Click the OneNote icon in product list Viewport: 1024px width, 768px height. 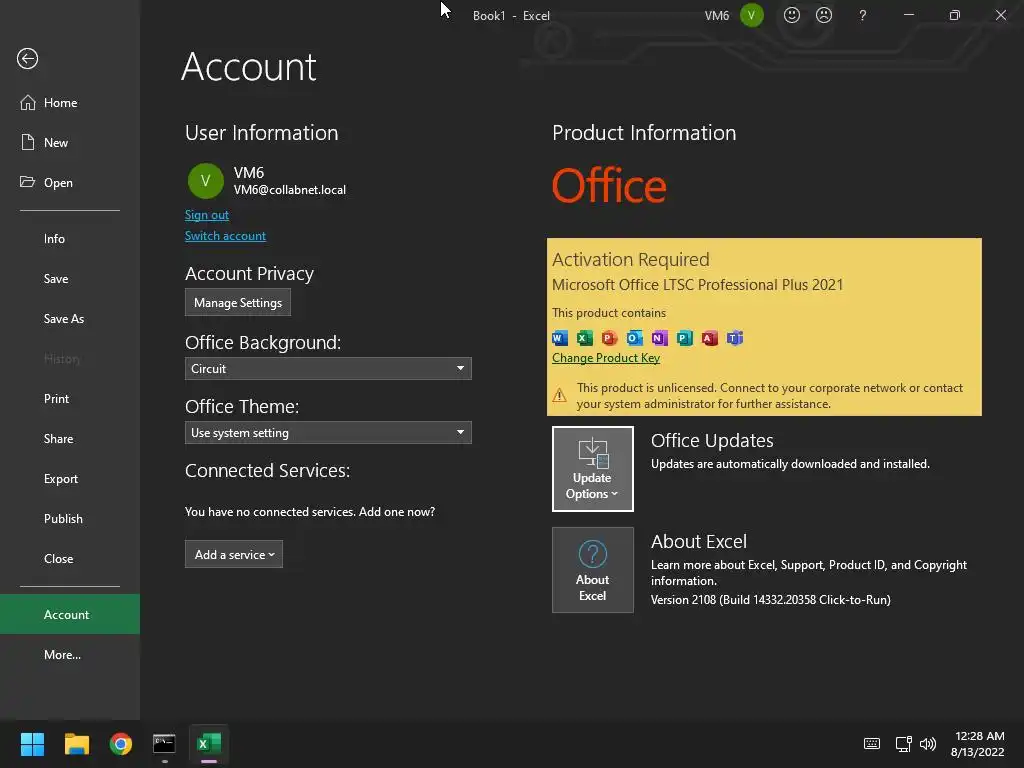660,338
